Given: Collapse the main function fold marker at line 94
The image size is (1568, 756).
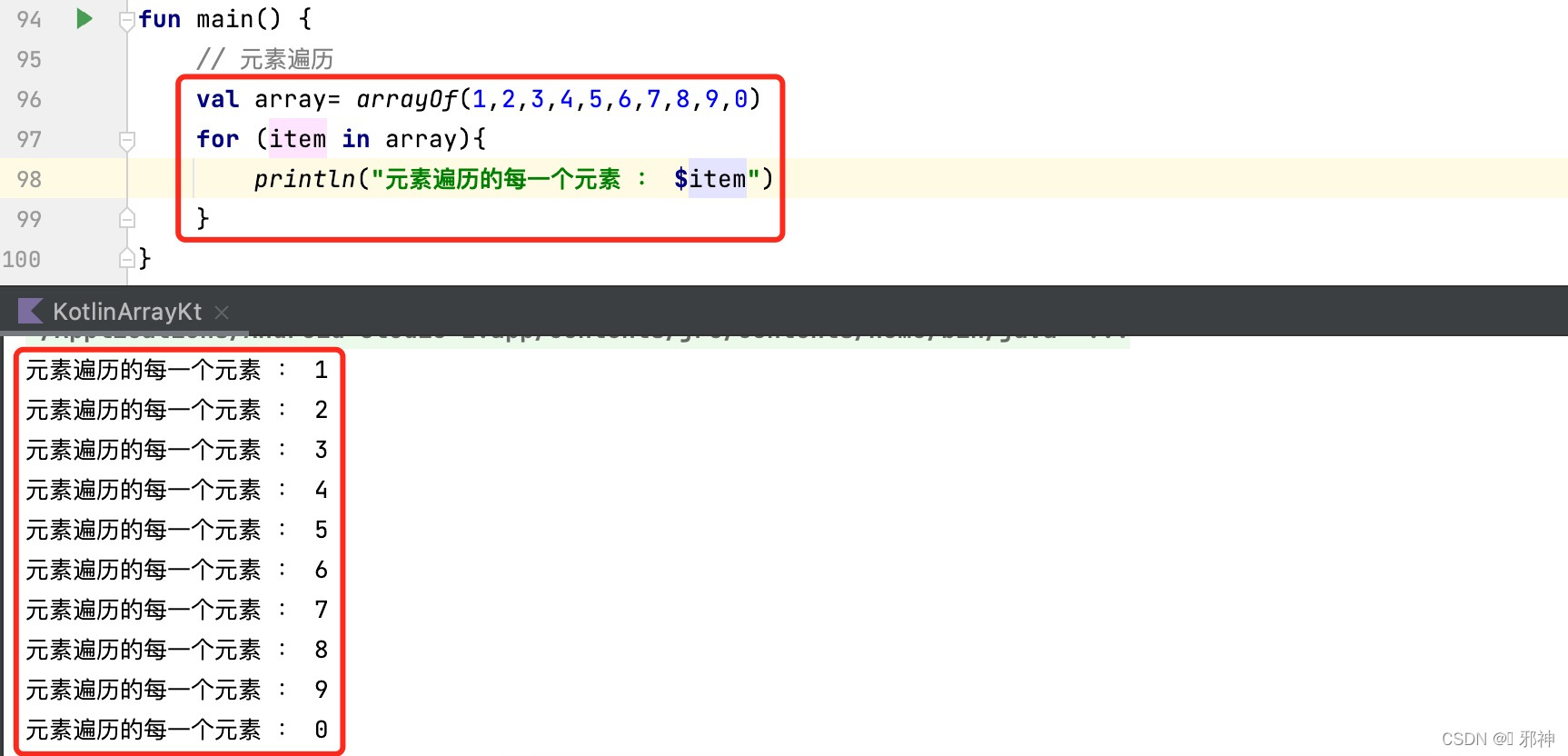Looking at the screenshot, I should [127, 20].
